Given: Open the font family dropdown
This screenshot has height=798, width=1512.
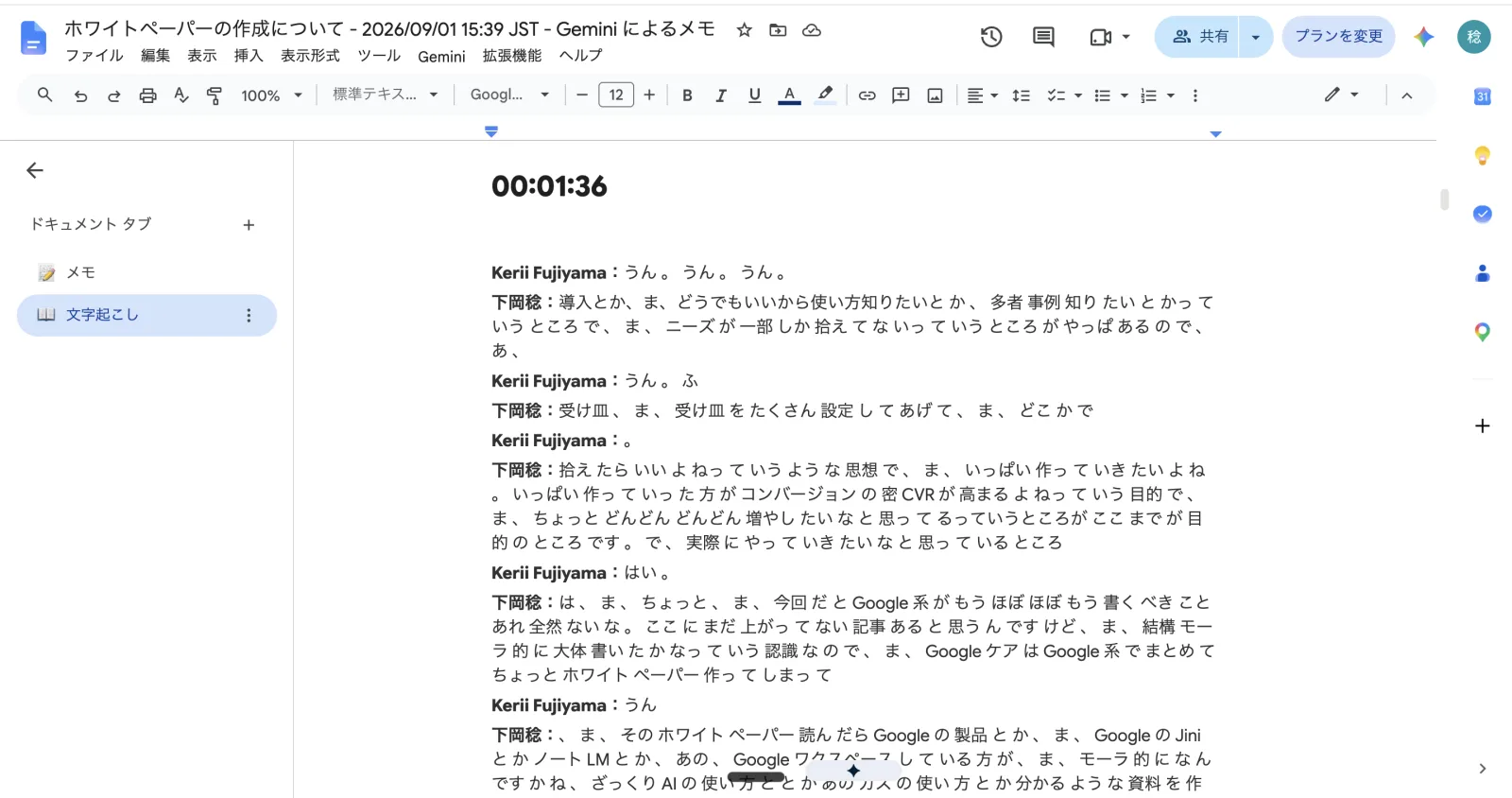Looking at the screenshot, I should (510, 95).
